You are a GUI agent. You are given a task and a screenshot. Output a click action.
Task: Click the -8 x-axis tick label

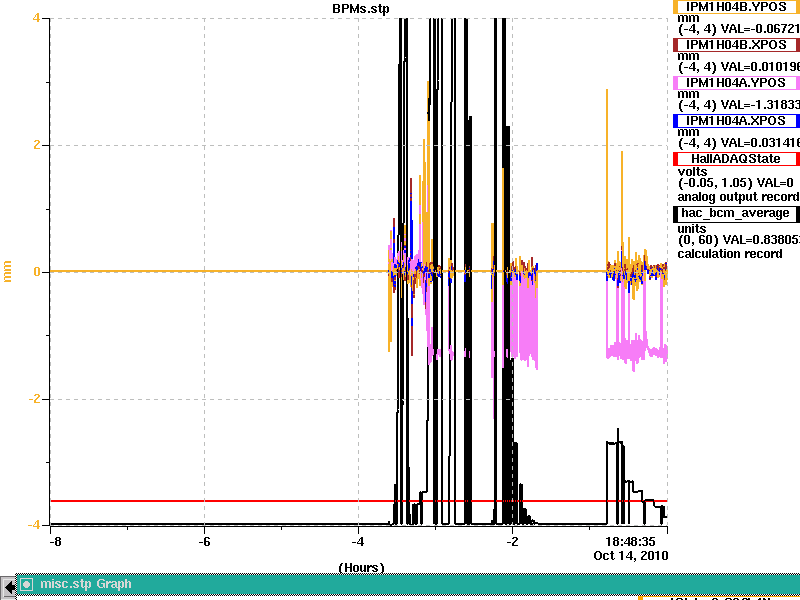[x=56, y=541]
